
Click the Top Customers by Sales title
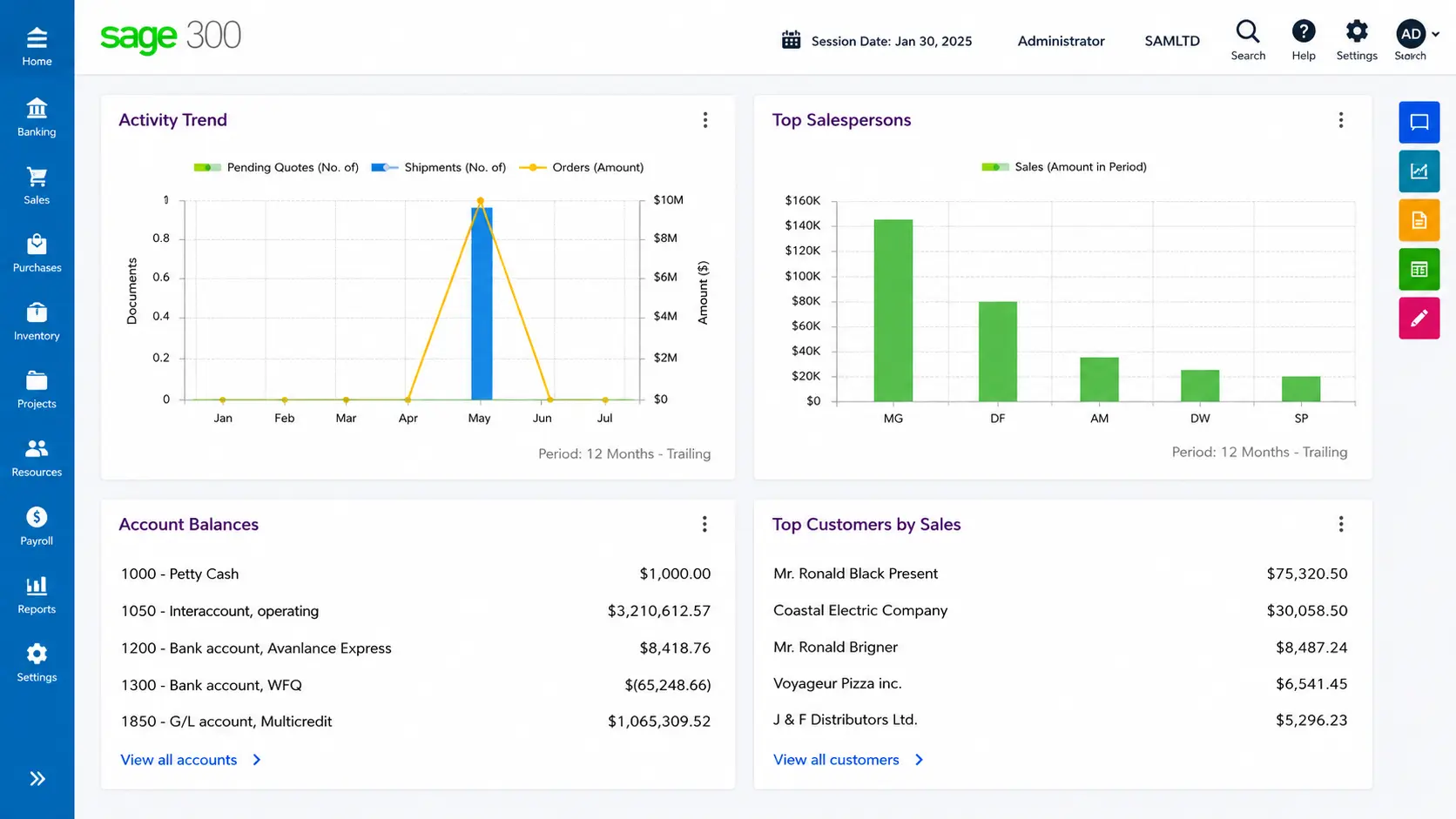[866, 524]
